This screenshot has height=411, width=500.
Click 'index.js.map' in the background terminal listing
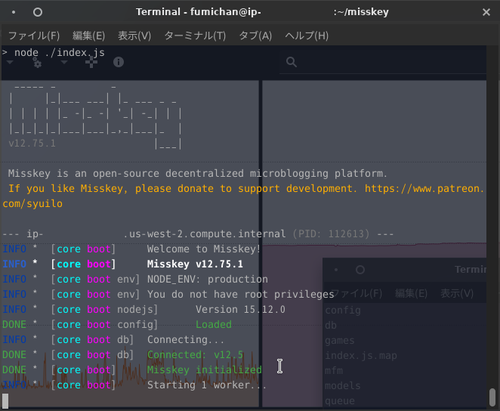[x=361, y=356]
